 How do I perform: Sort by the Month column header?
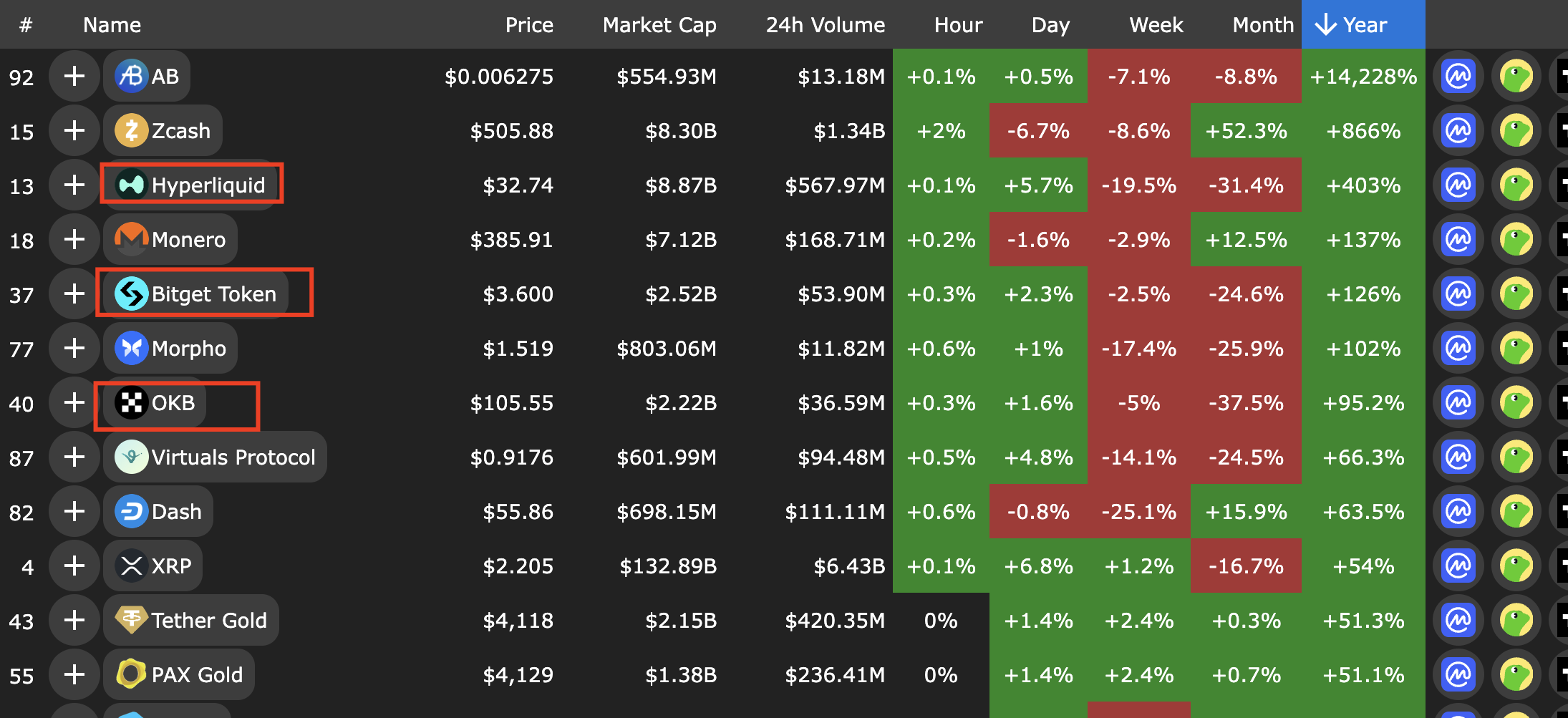[1262, 25]
